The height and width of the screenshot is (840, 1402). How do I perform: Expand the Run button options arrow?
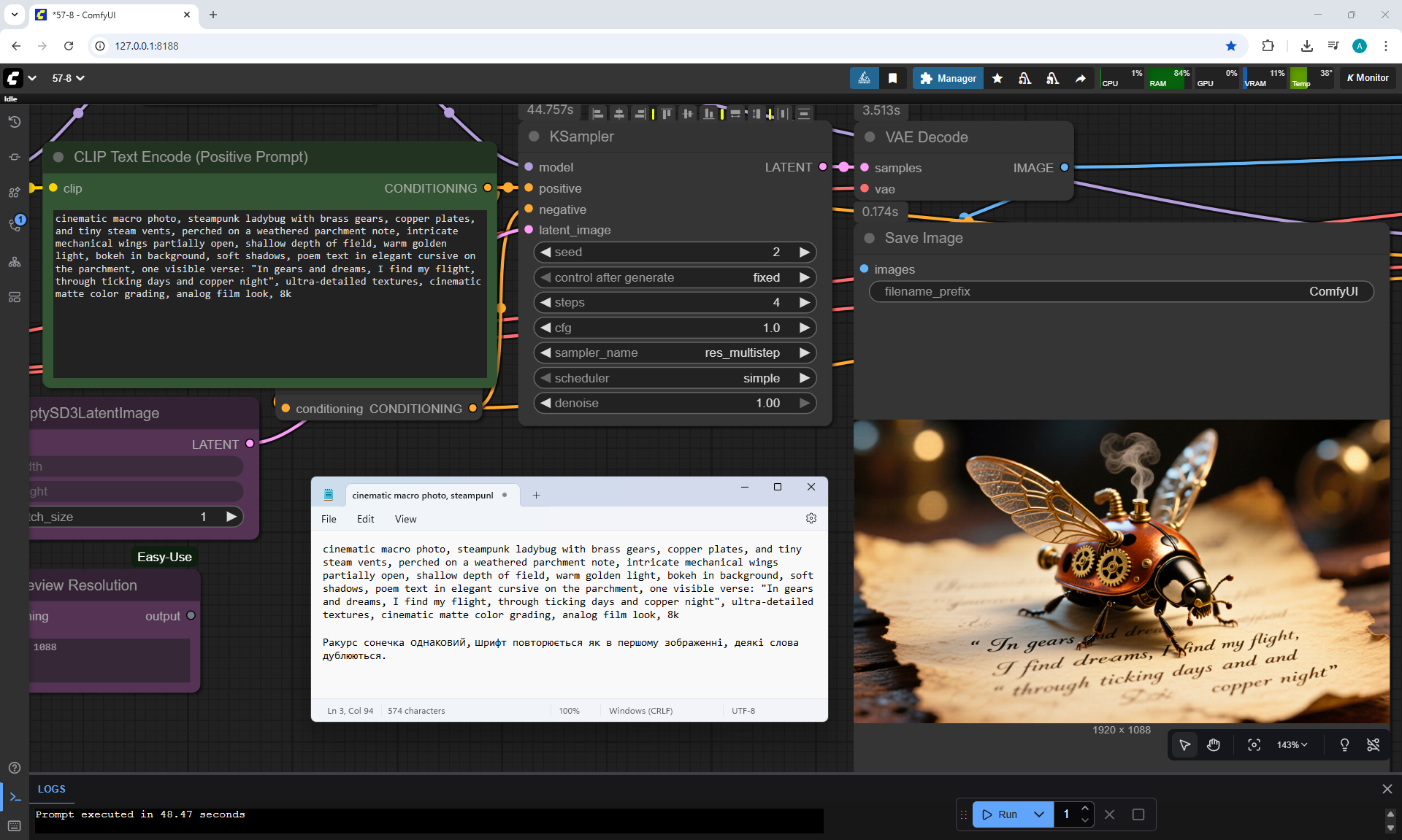1038,814
